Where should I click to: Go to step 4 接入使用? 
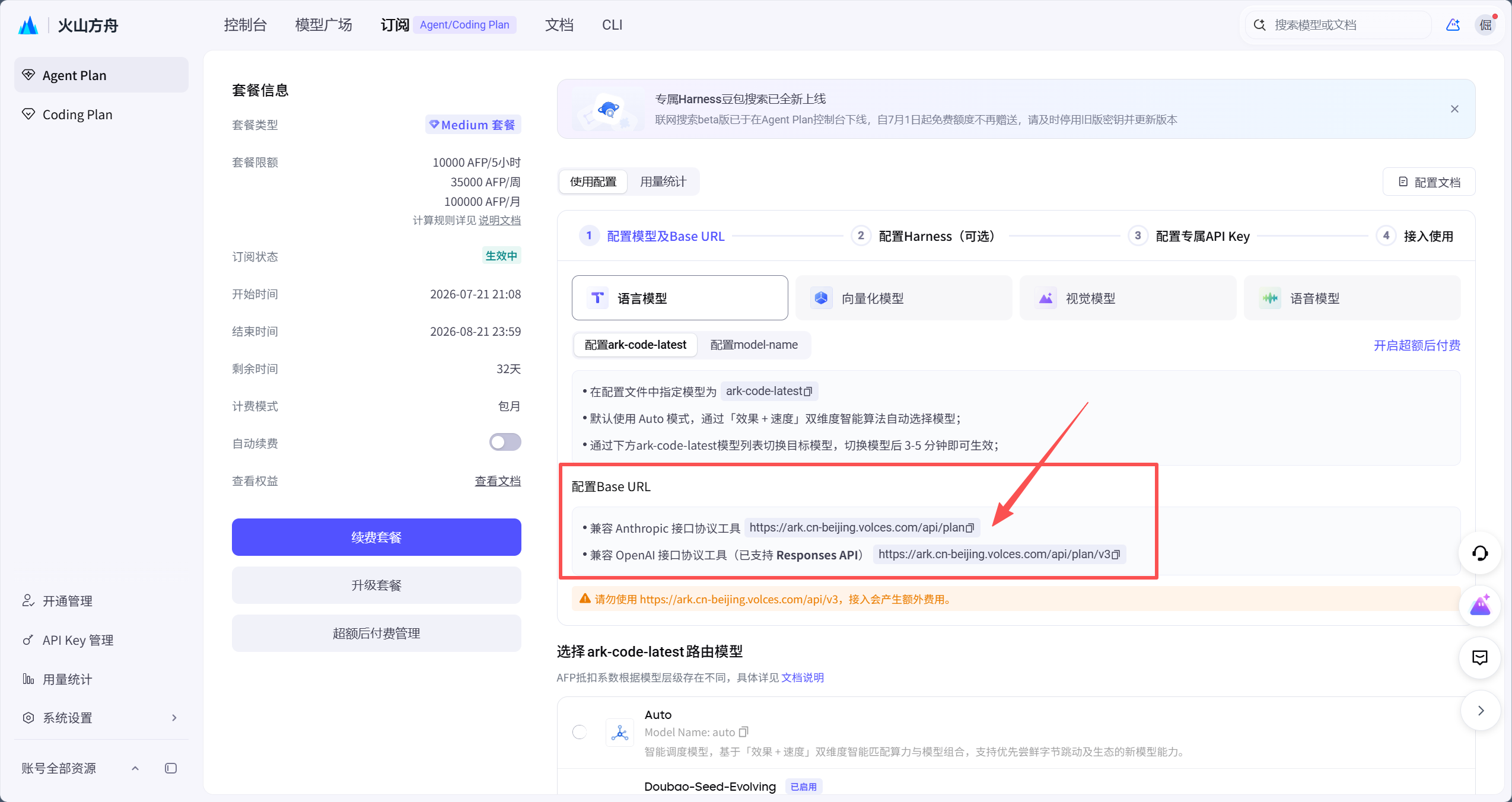pyautogui.click(x=1415, y=236)
